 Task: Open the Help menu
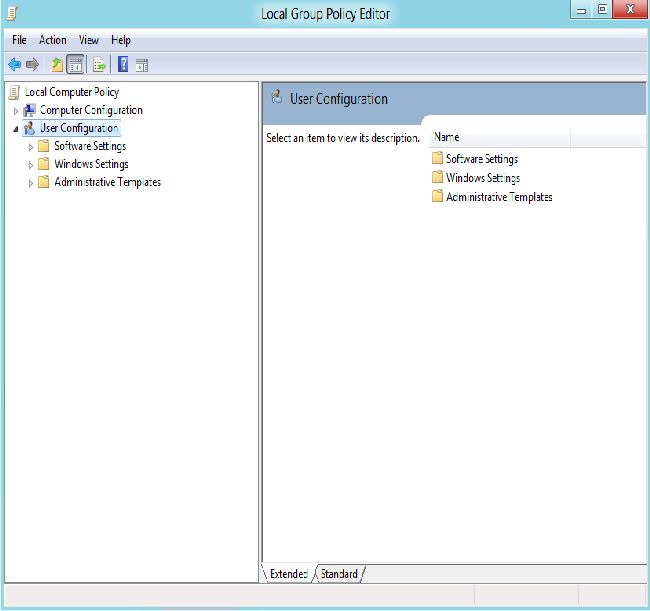point(121,40)
